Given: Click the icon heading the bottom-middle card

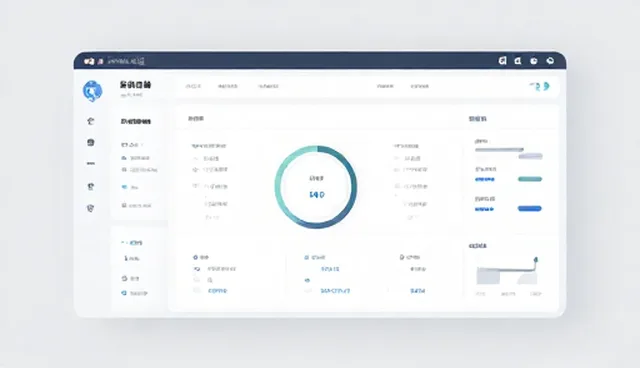Looking at the screenshot, I should coord(307,257).
